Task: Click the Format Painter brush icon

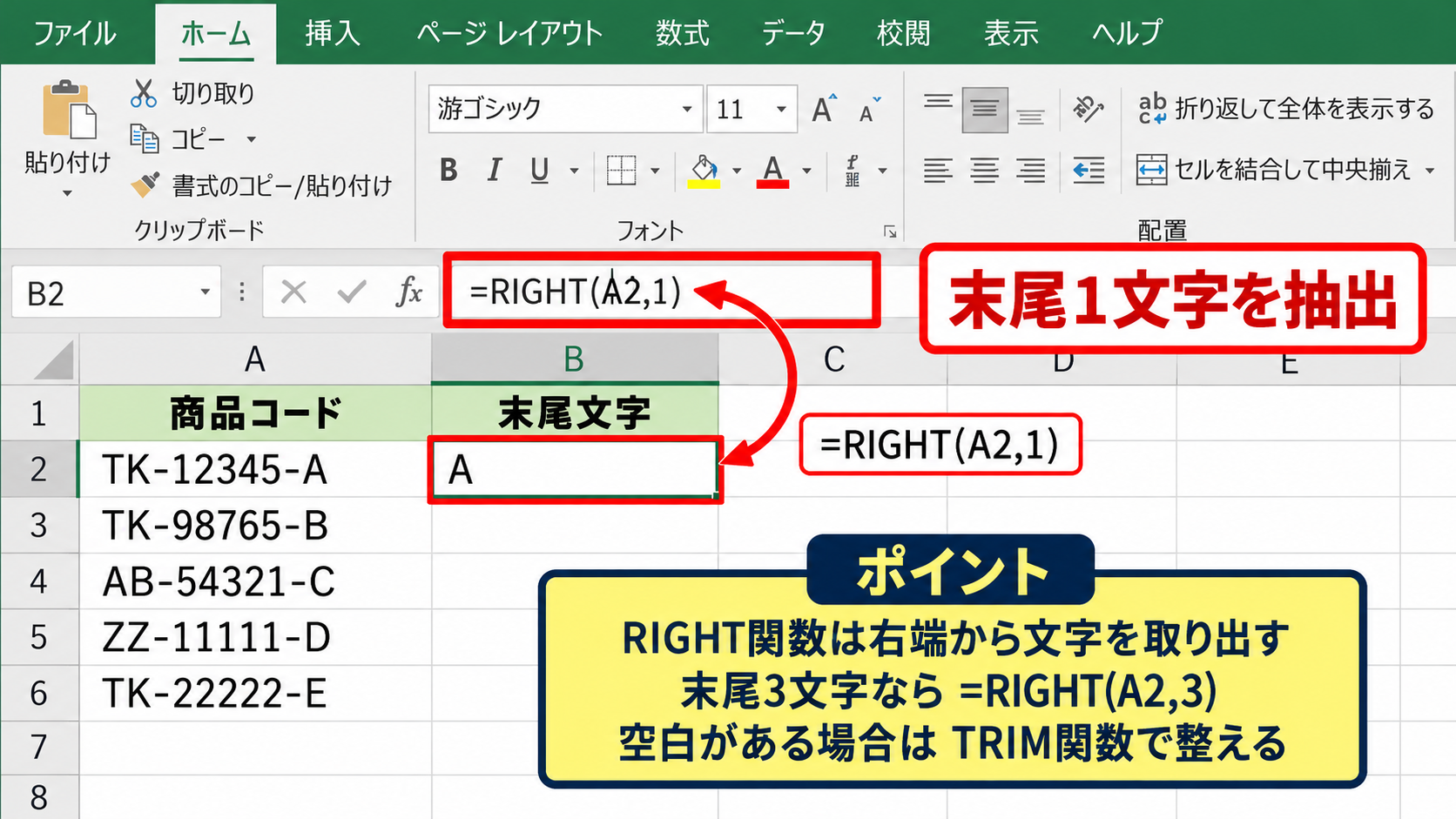Action: [x=145, y=185]
